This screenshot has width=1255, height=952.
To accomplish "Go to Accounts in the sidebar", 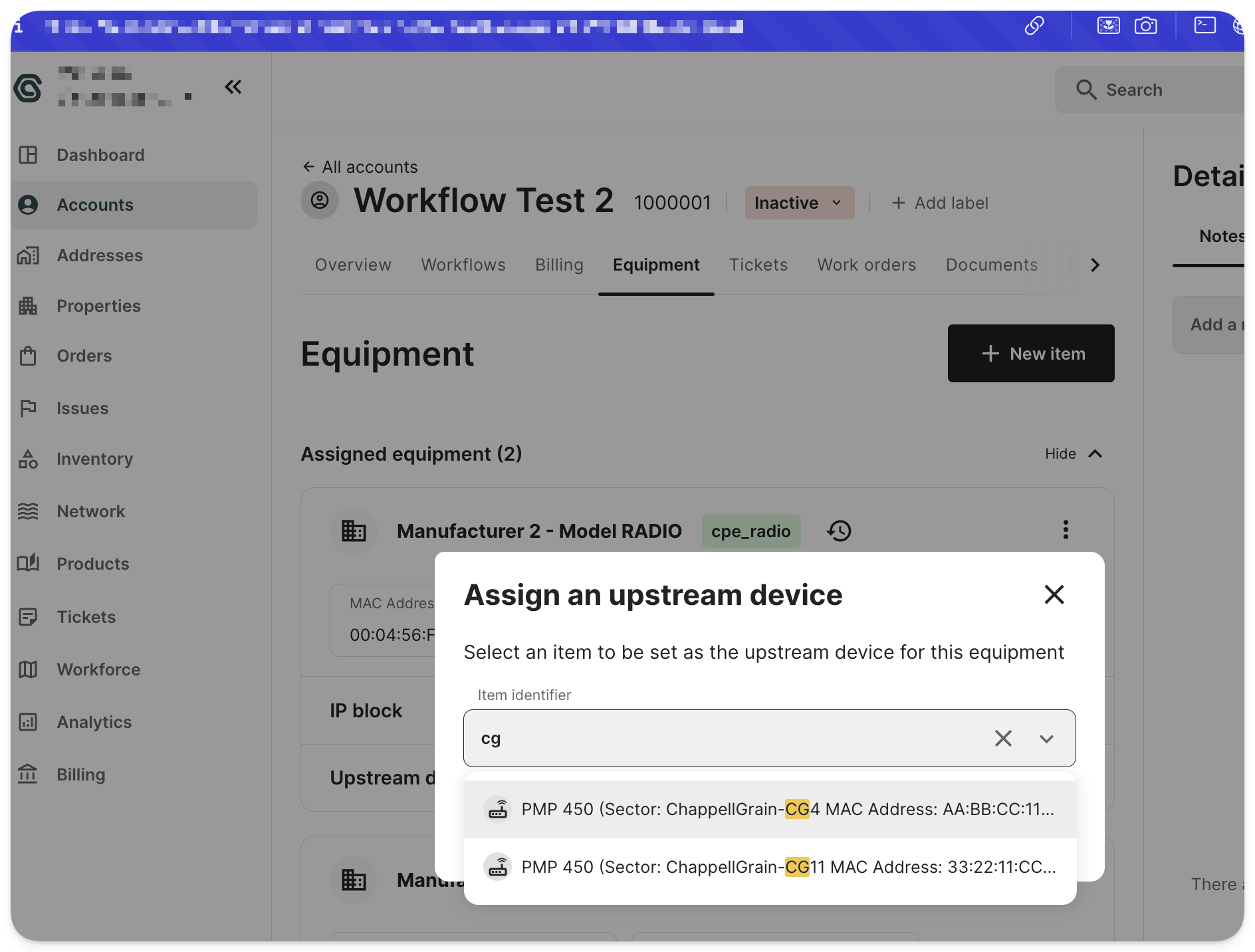I will point(134,205).
